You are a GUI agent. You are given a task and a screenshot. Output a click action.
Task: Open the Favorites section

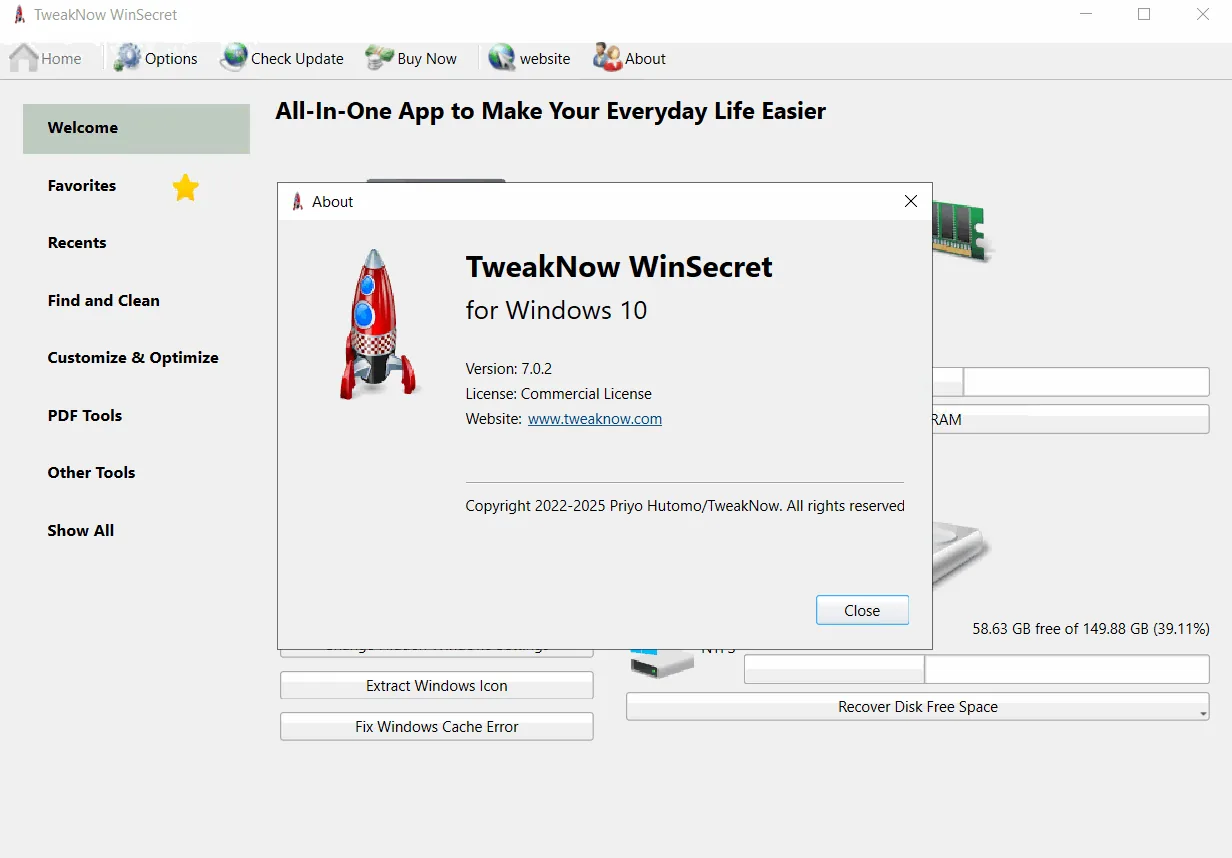[82, 186]
